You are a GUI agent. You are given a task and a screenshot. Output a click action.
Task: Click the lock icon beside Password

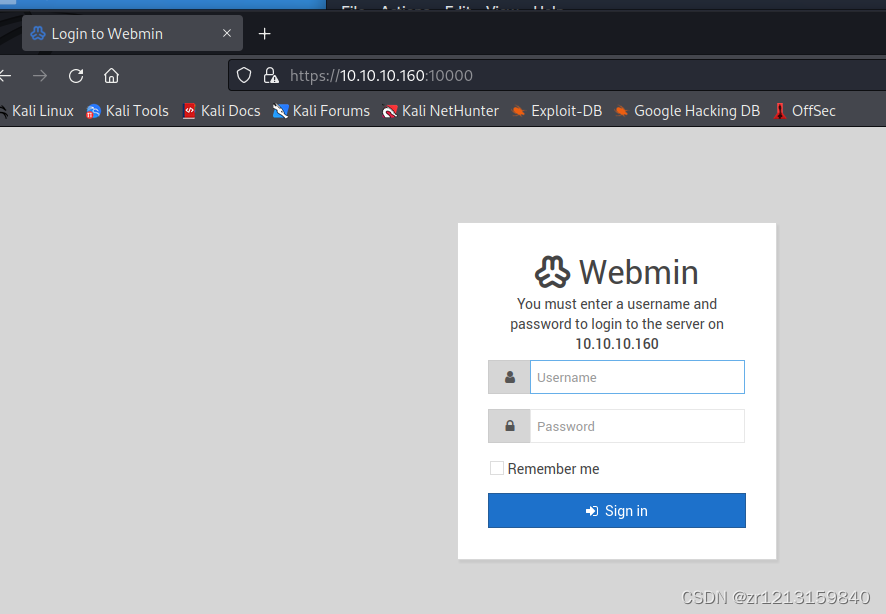coord(509,426)
